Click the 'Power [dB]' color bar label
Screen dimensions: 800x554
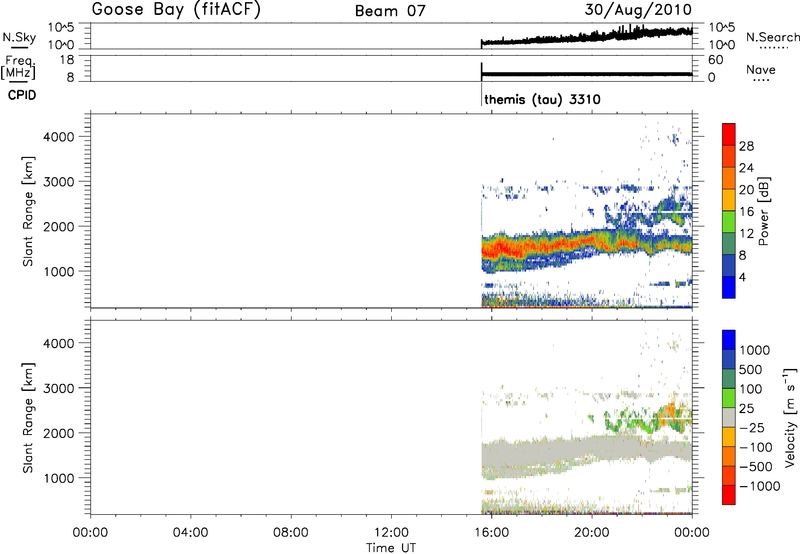pyautogui.click(x=763, y=211)
